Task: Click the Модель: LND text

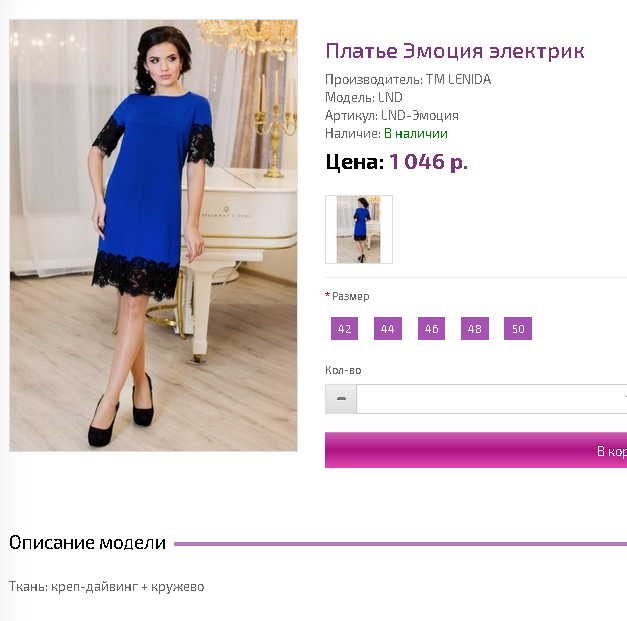Action: coord(364,97)
